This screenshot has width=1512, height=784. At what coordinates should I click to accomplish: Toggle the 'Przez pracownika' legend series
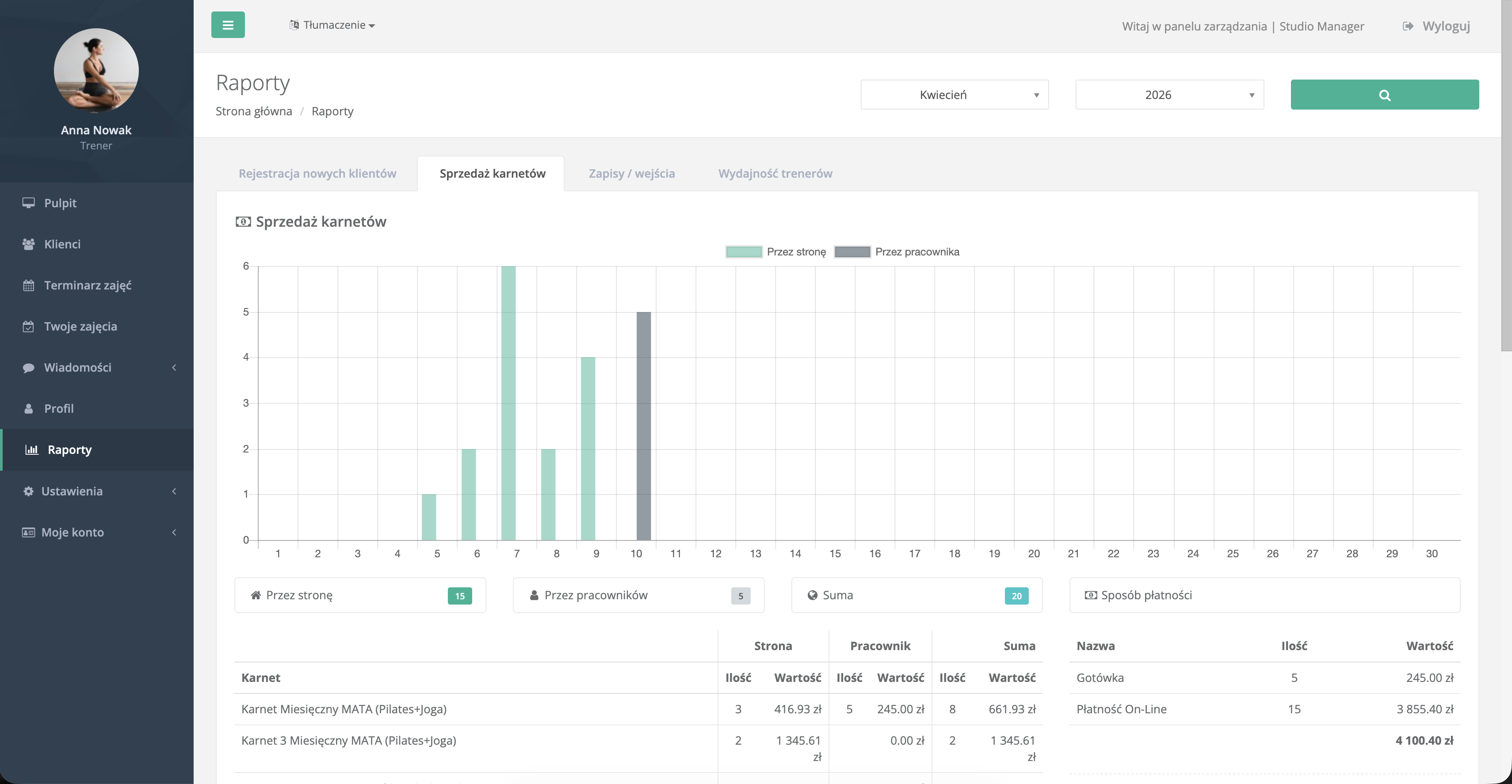click(896, 252)
